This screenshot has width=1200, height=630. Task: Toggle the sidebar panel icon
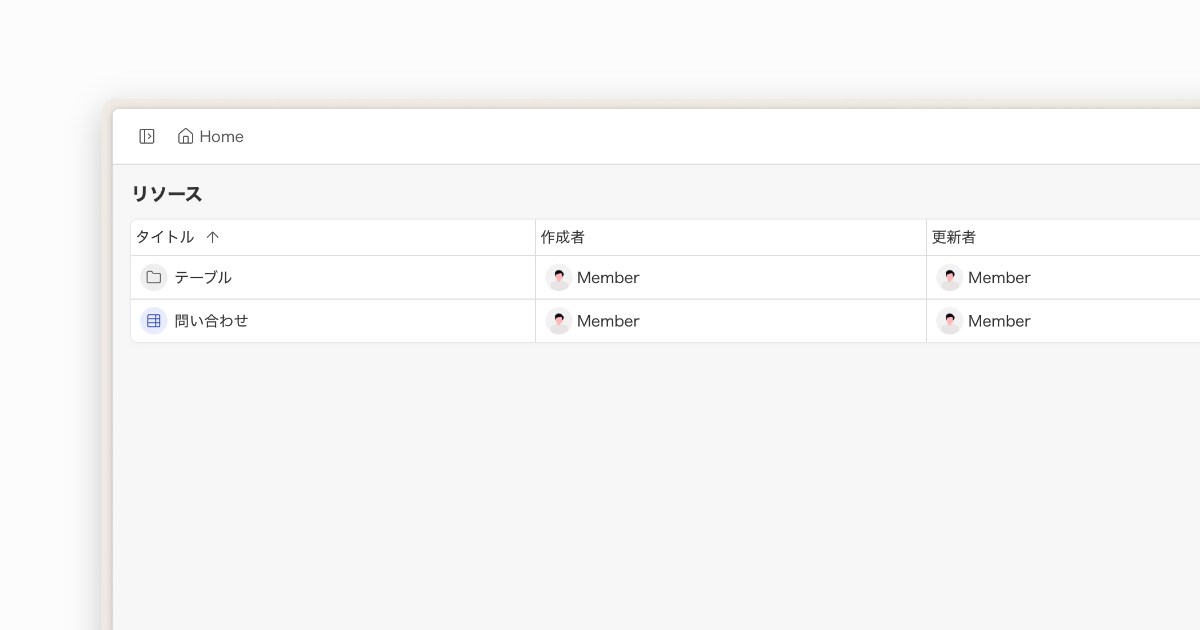(x=147, y=136)
